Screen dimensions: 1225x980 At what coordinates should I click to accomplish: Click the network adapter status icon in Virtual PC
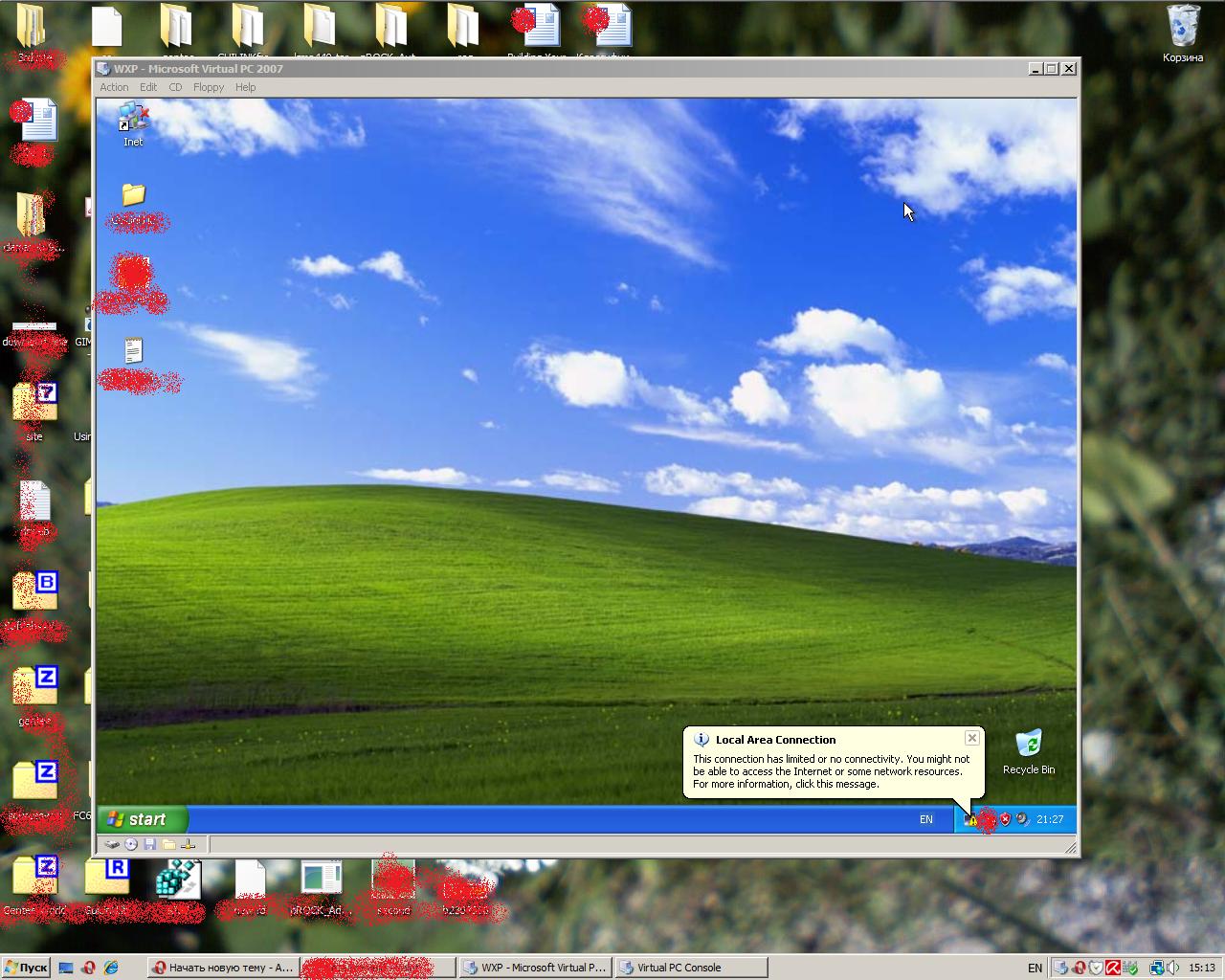coord(189,844)
